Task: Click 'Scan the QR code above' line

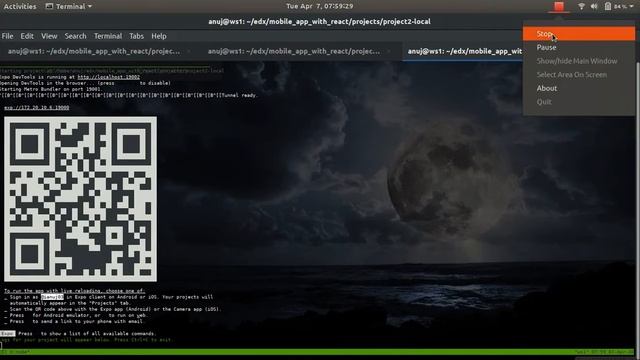Action: (115, 309)
